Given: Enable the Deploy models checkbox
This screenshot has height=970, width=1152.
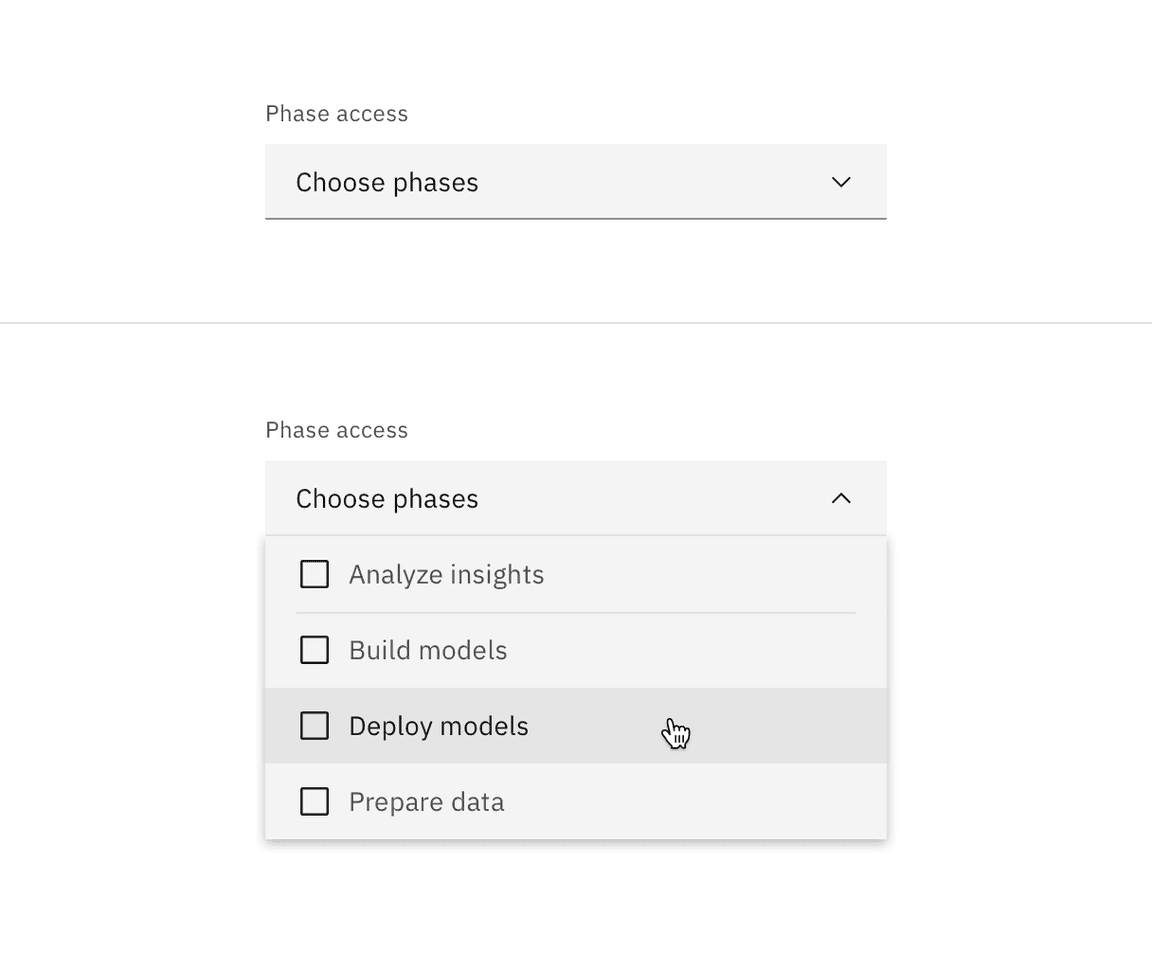Looking at the screenshot, I should click(x=315, y=726).
